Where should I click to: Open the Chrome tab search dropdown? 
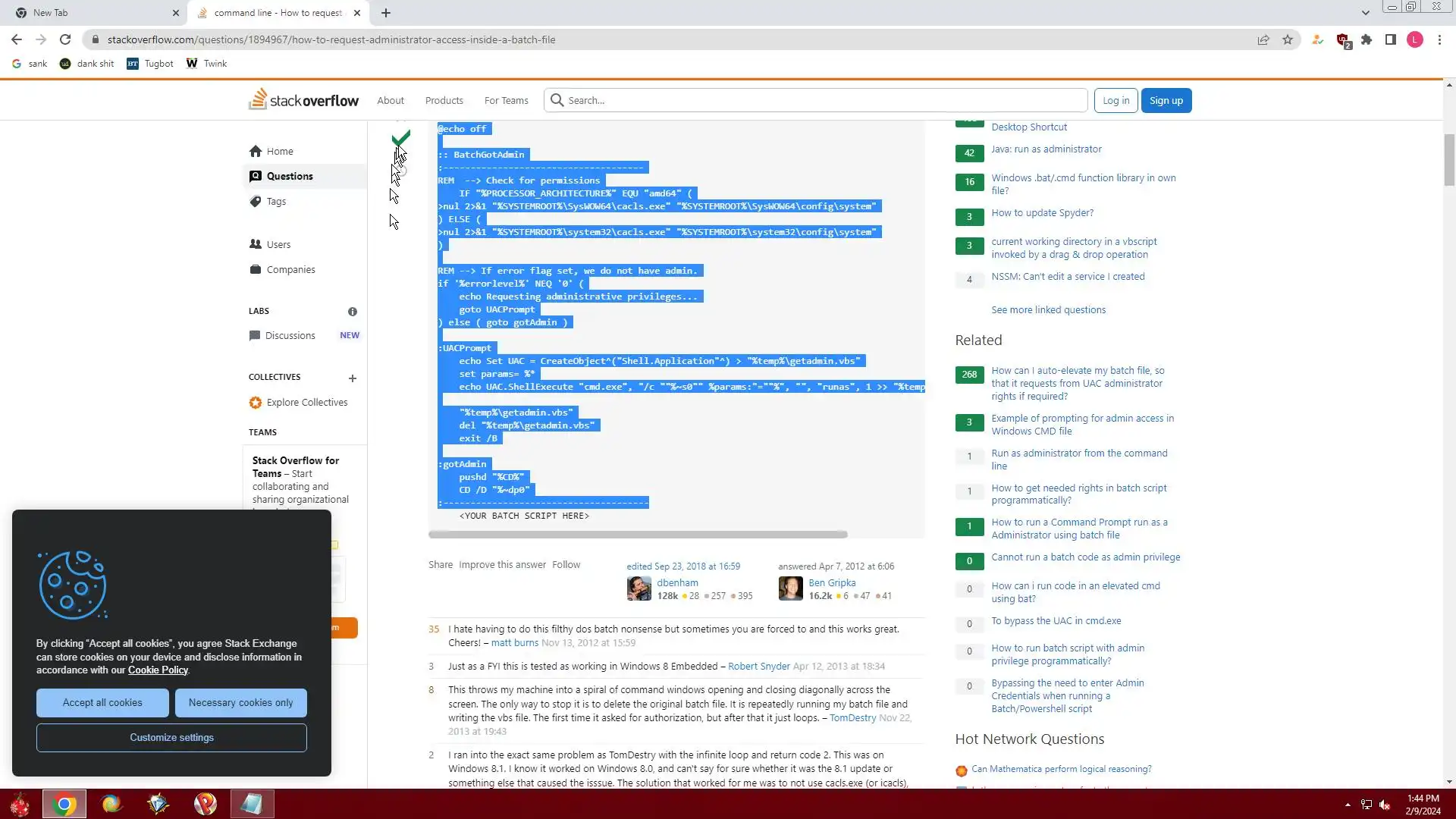tap(1366, 13)
